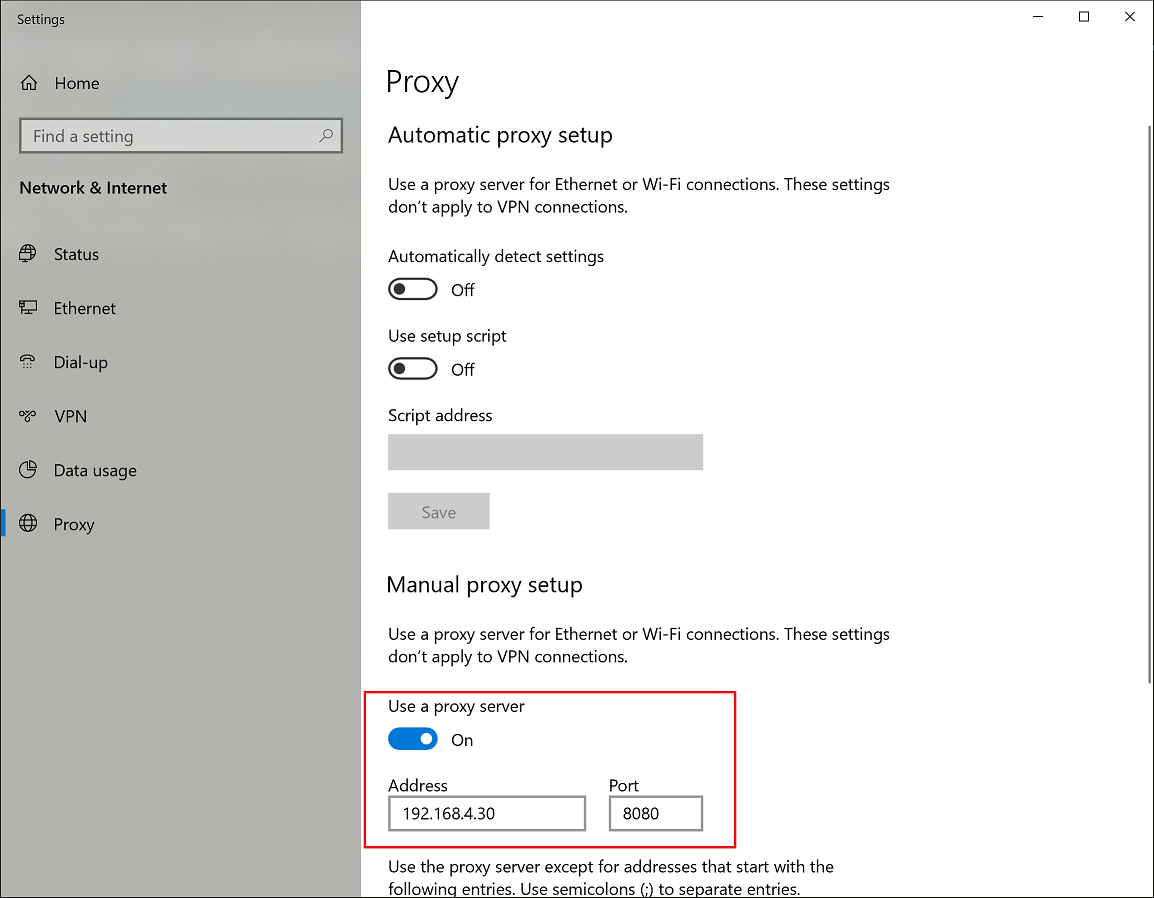Minimize the Settings window
The height and width of the screenshot is (898, 1154).
pos(1038,16)
